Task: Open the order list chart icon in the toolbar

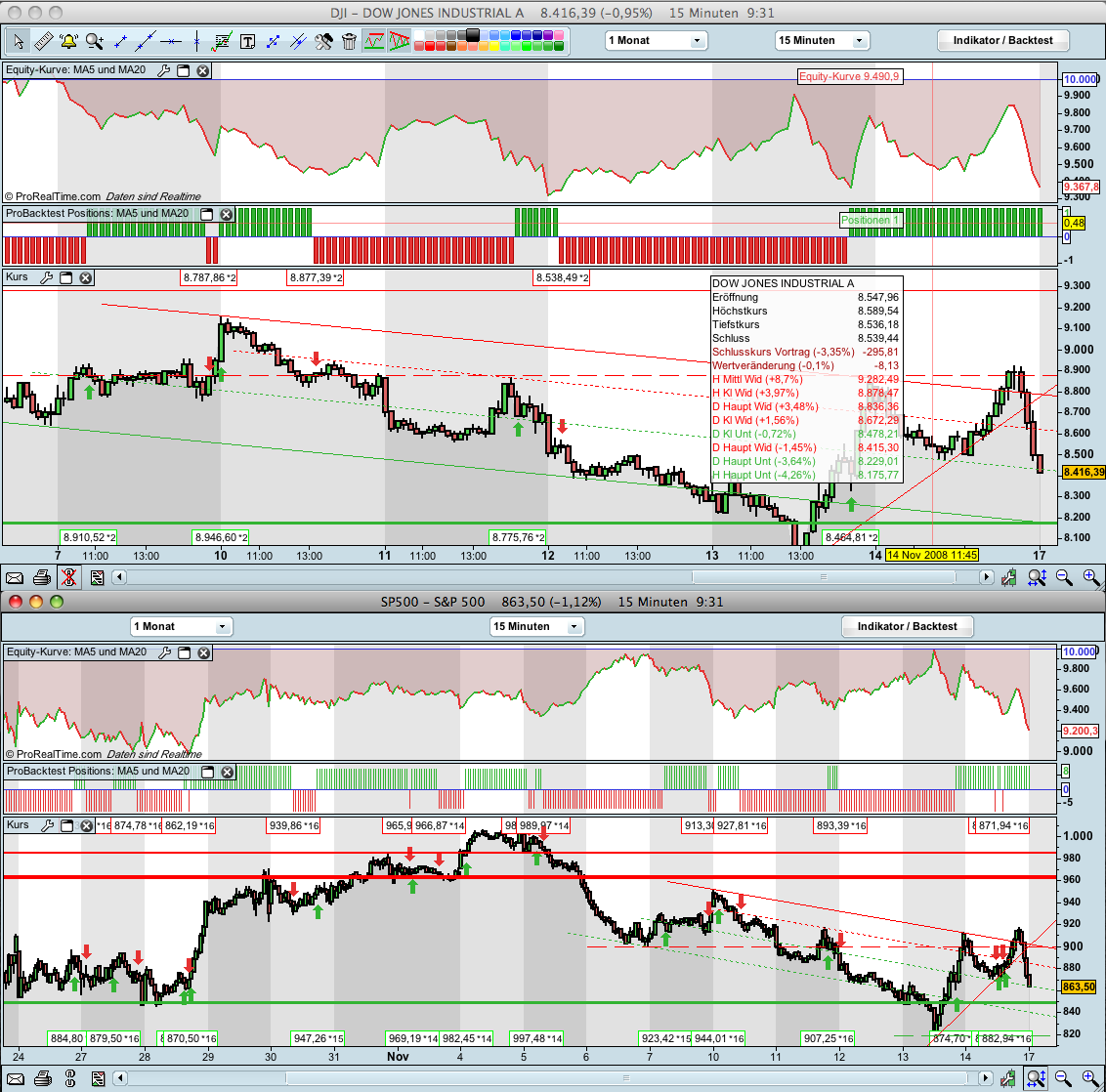Action: (222, 42)
